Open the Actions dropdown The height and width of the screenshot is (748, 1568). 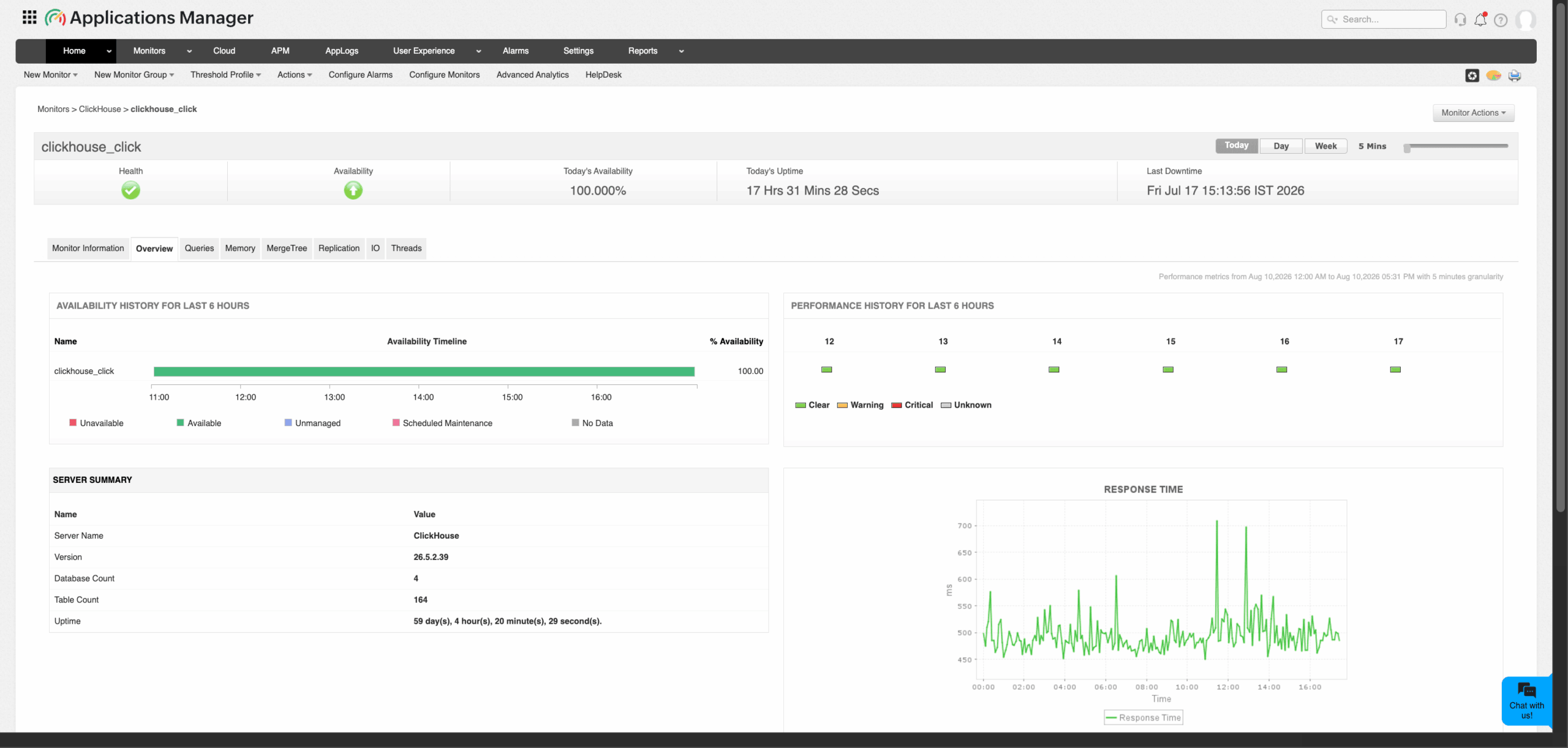tap(295, 75)
